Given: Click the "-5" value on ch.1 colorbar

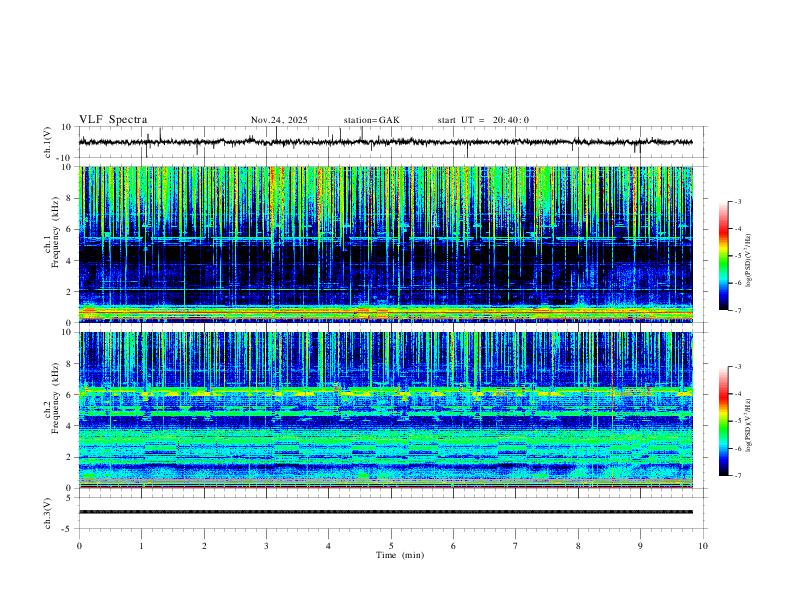Looking at the screenshot, I should (737, 256).
